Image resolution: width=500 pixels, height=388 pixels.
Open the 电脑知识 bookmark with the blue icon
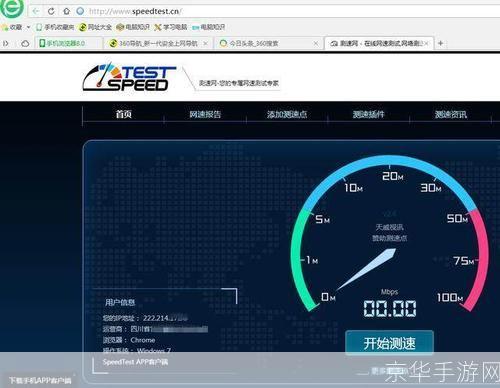click(x=209, y=27)
